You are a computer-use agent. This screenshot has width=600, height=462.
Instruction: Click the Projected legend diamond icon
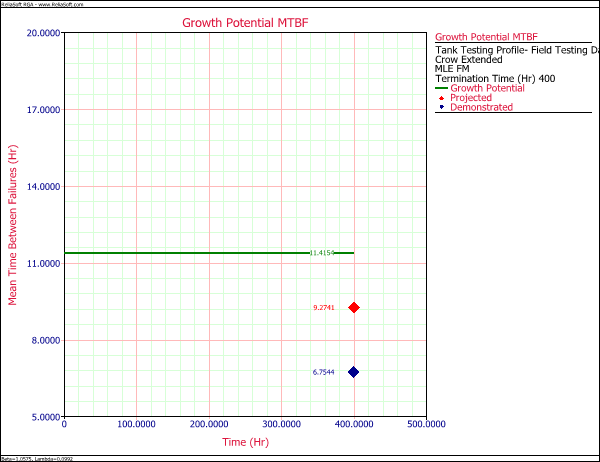click(x=441, y=98)
